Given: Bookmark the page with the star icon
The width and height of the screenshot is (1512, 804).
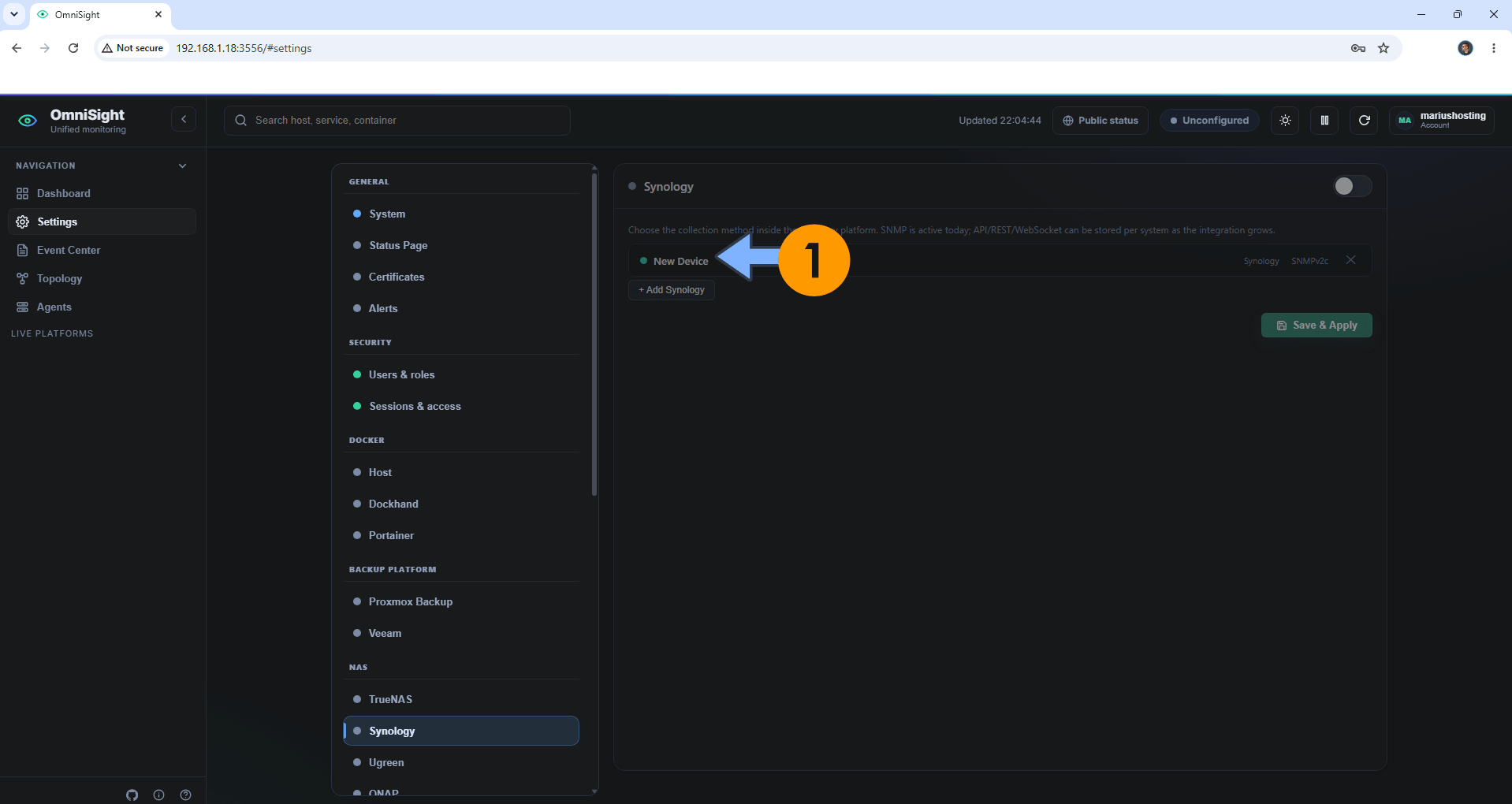Looking at the screenshot, I should coord(1384,48).
